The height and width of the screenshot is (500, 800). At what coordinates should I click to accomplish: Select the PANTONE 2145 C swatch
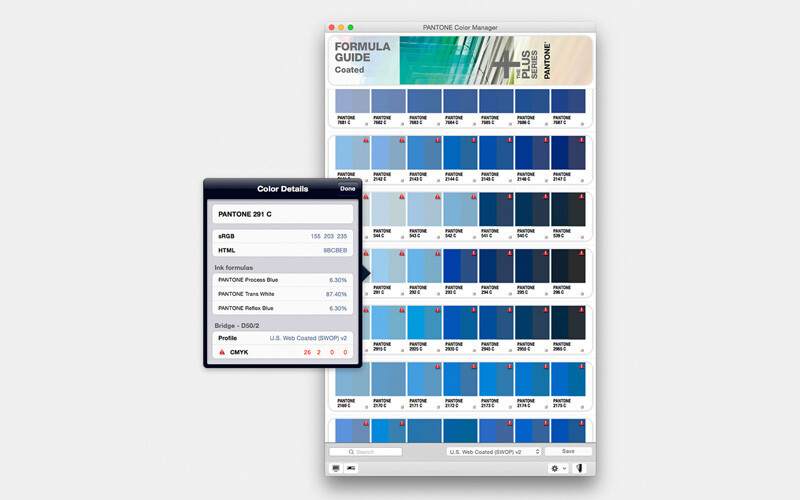[496, 153]
